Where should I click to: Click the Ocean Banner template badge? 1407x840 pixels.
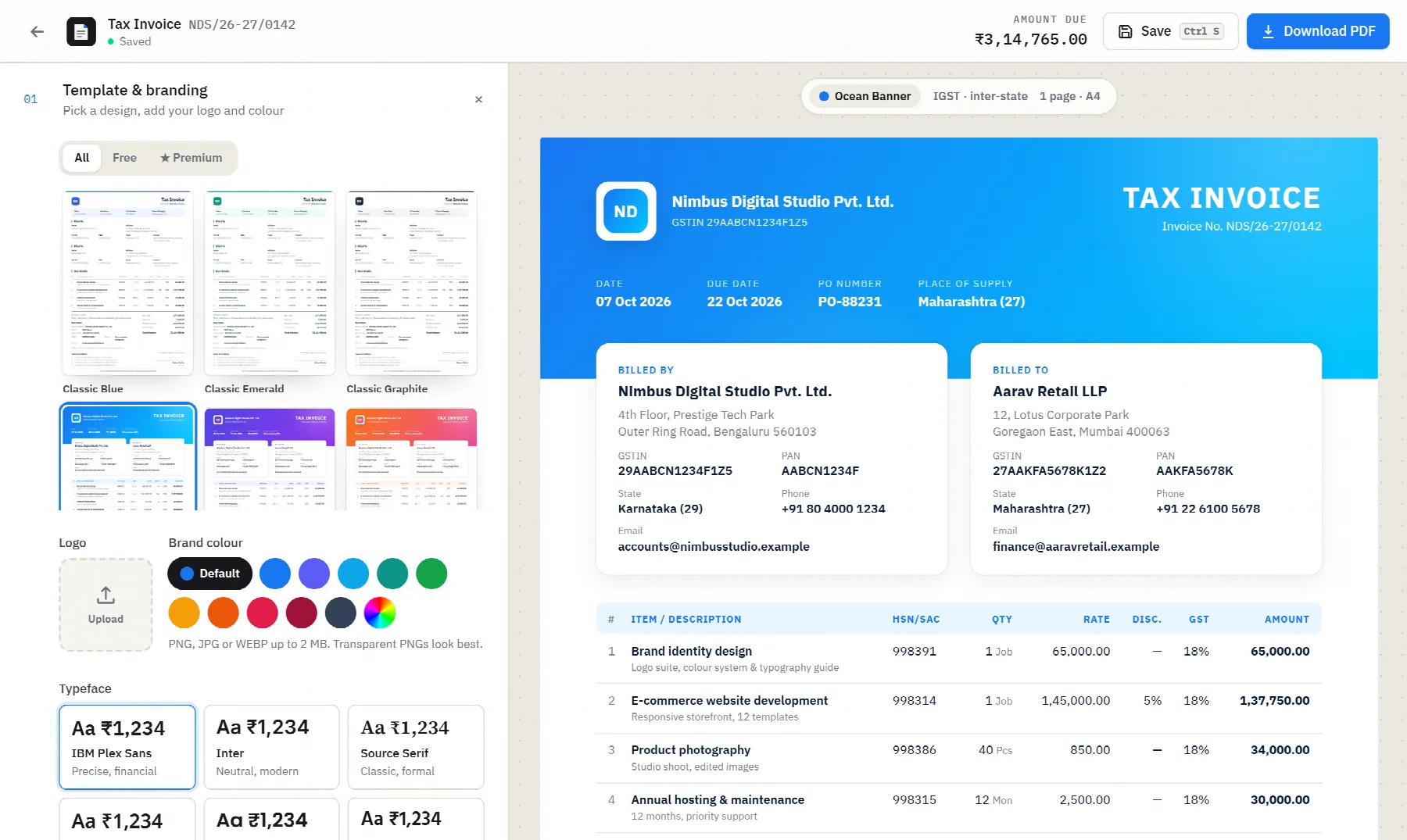point(865,96)
